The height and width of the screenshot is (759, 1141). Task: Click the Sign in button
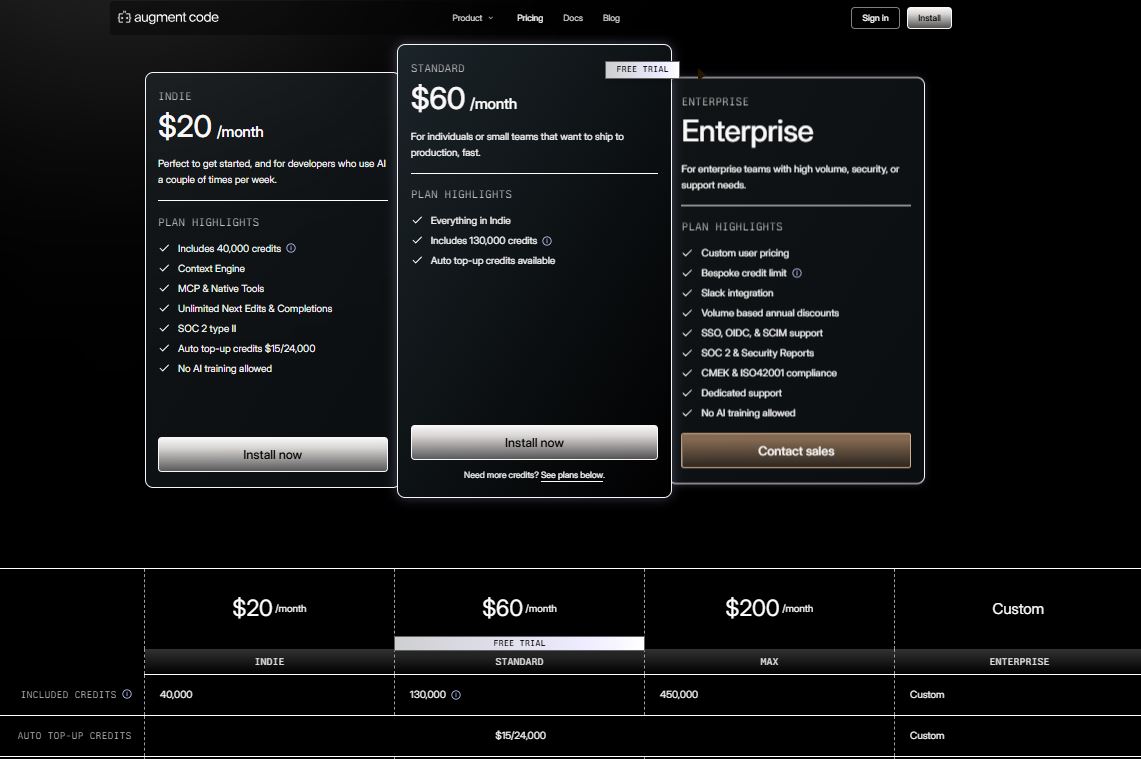pyautogui.click(x=874, y=17)
